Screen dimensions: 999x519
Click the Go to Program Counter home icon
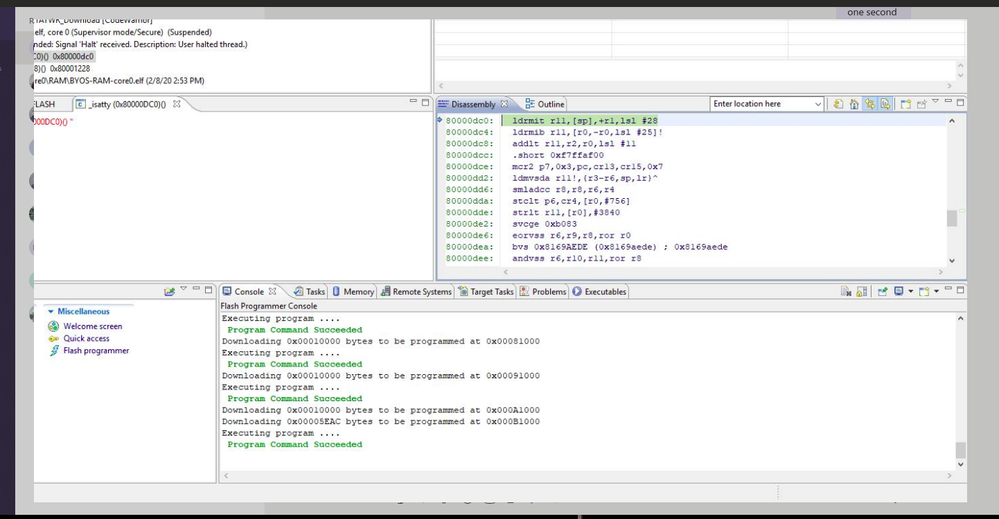point(854,104)
